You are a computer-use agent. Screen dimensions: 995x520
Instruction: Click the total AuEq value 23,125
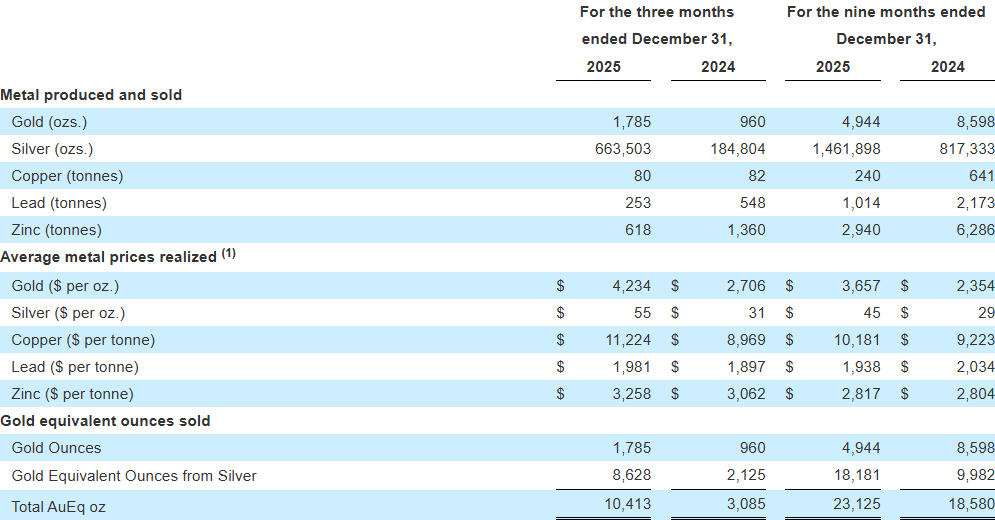pos(857,505)
